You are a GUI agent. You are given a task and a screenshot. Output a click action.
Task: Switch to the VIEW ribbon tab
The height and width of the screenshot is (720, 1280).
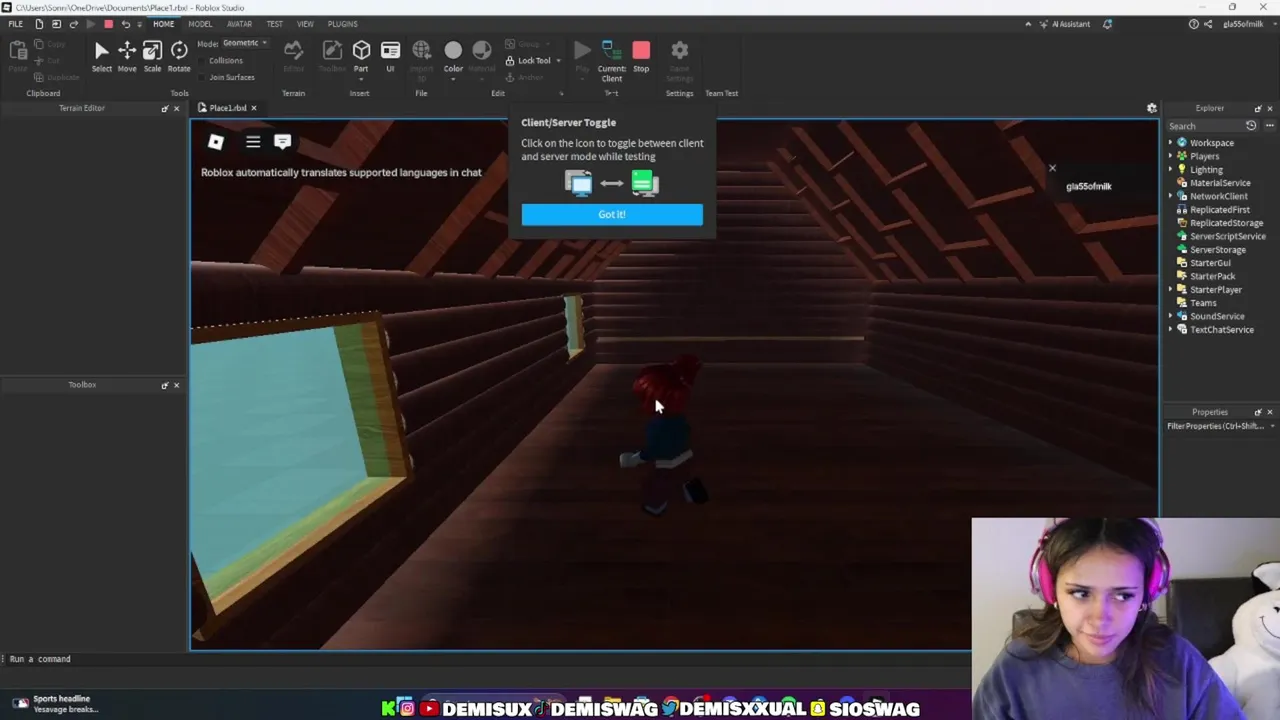(305, 24)
